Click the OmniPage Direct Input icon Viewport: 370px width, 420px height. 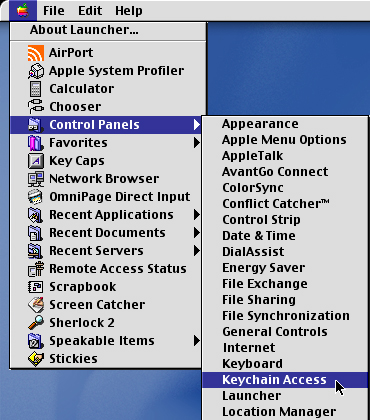(x=36, y=197)
